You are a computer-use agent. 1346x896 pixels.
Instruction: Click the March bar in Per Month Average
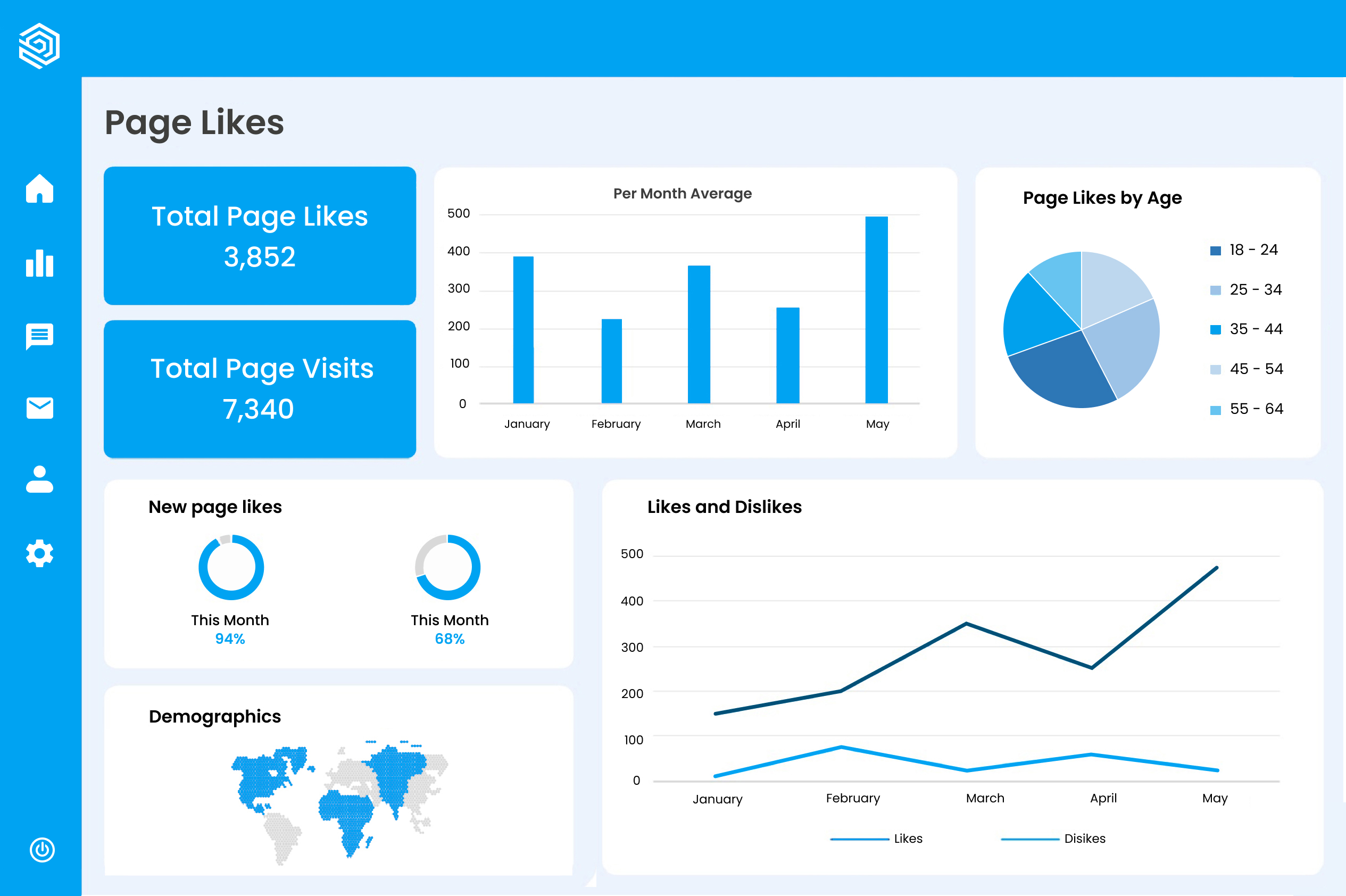click(699, 334)
